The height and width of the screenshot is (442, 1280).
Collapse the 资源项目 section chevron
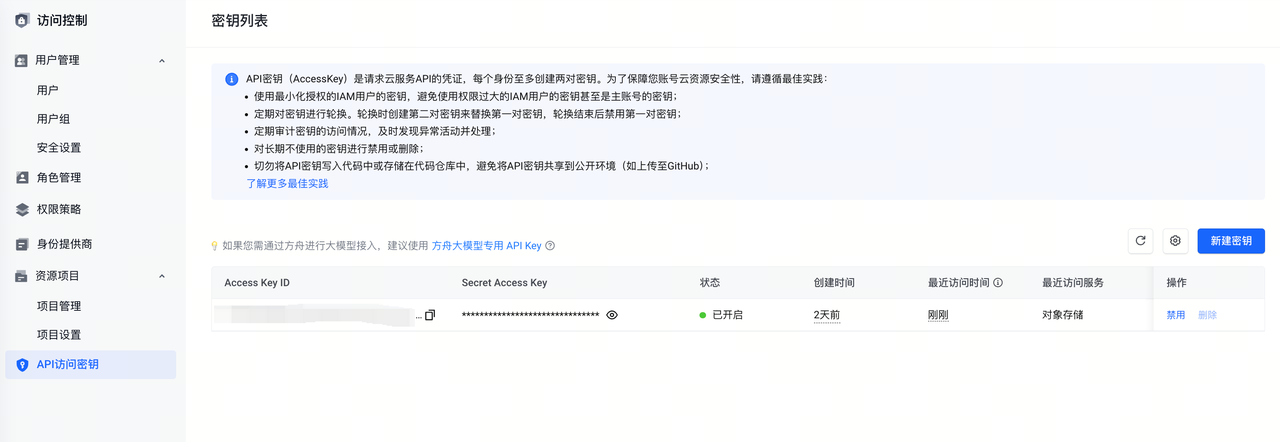pos(162,276)
